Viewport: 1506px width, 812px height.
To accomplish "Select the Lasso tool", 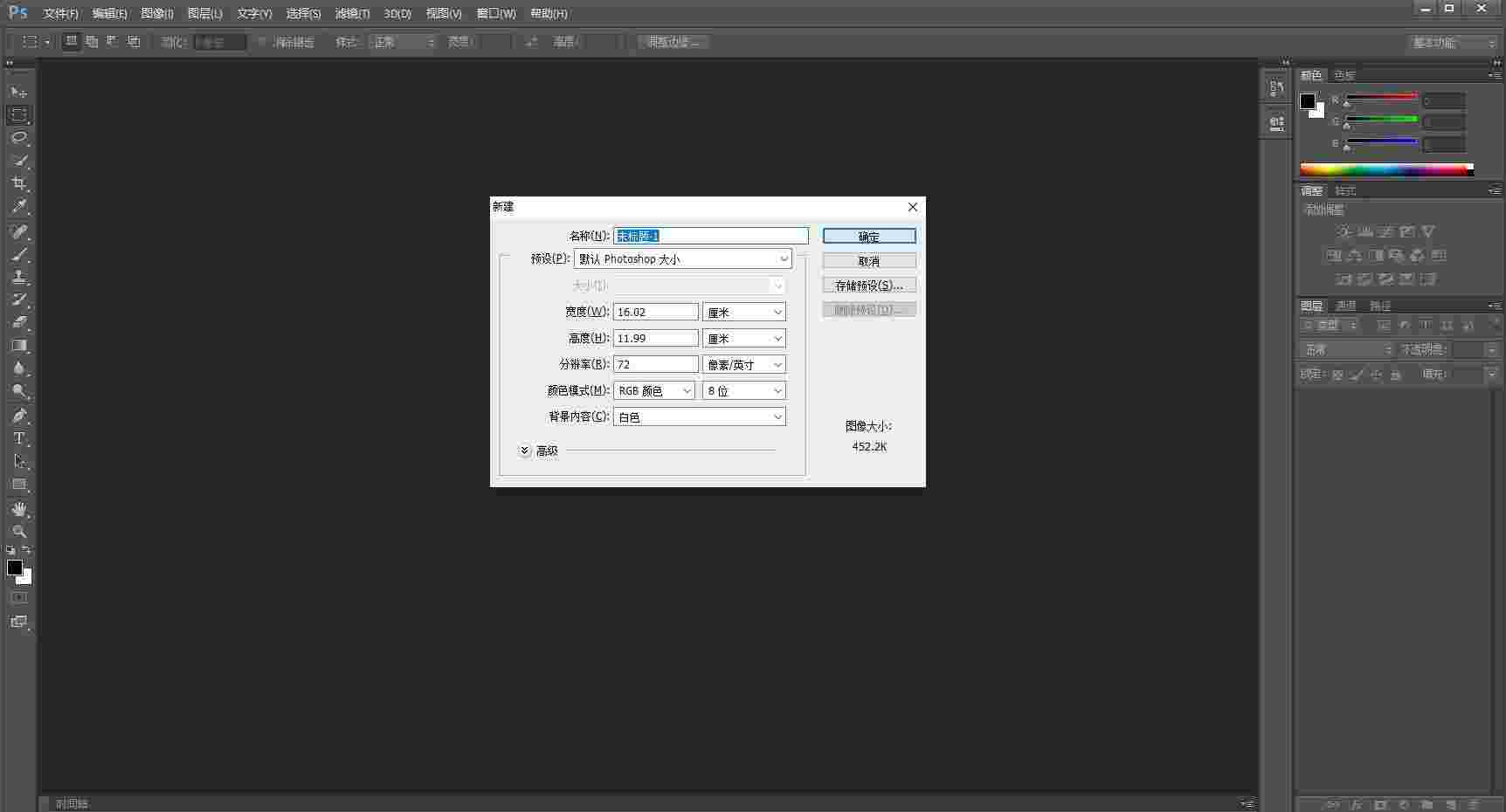I will [19, 138].
